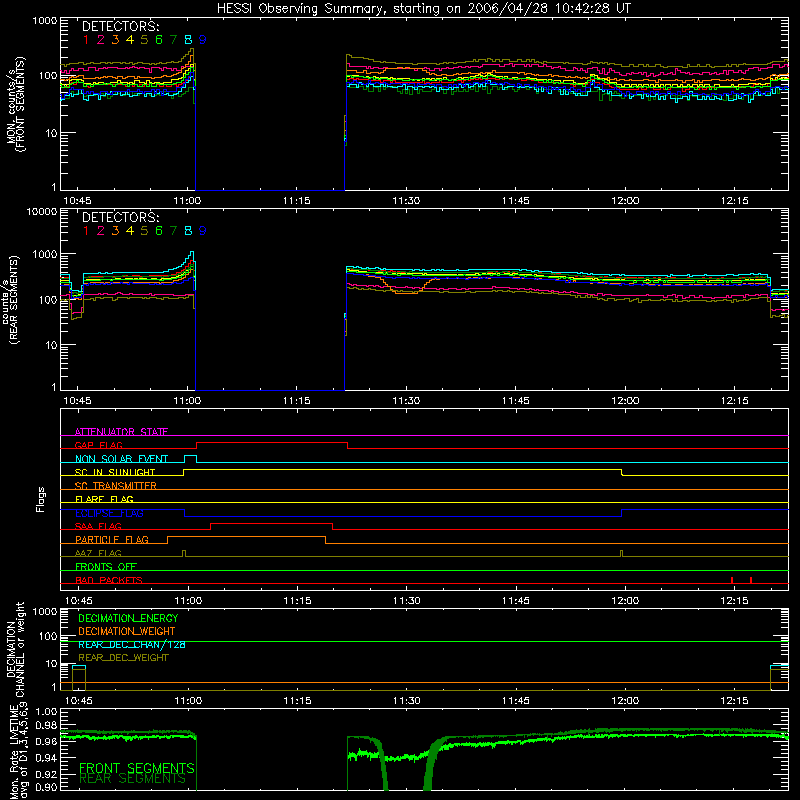Click the ATTENUATOR_STATE flag label
Screen dimensions: 800x800
tap(121, 432)
